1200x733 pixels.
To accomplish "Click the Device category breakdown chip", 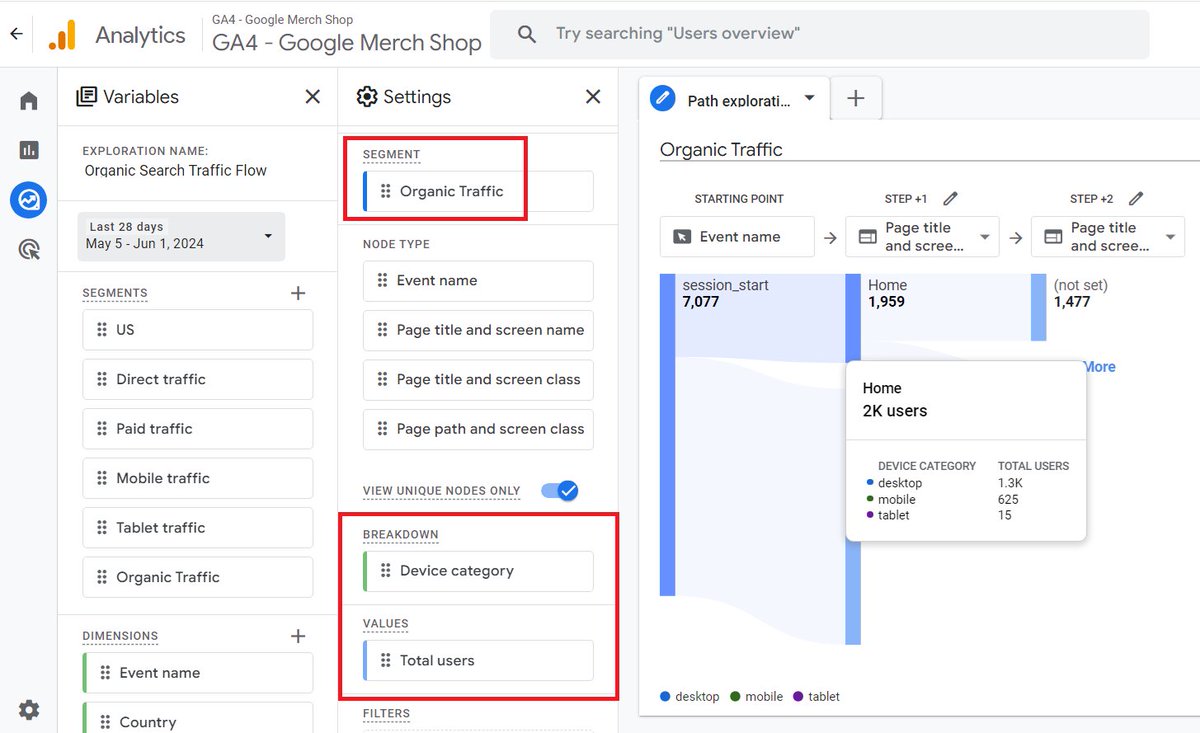I will pyautogui.click(x=478, y=571).
